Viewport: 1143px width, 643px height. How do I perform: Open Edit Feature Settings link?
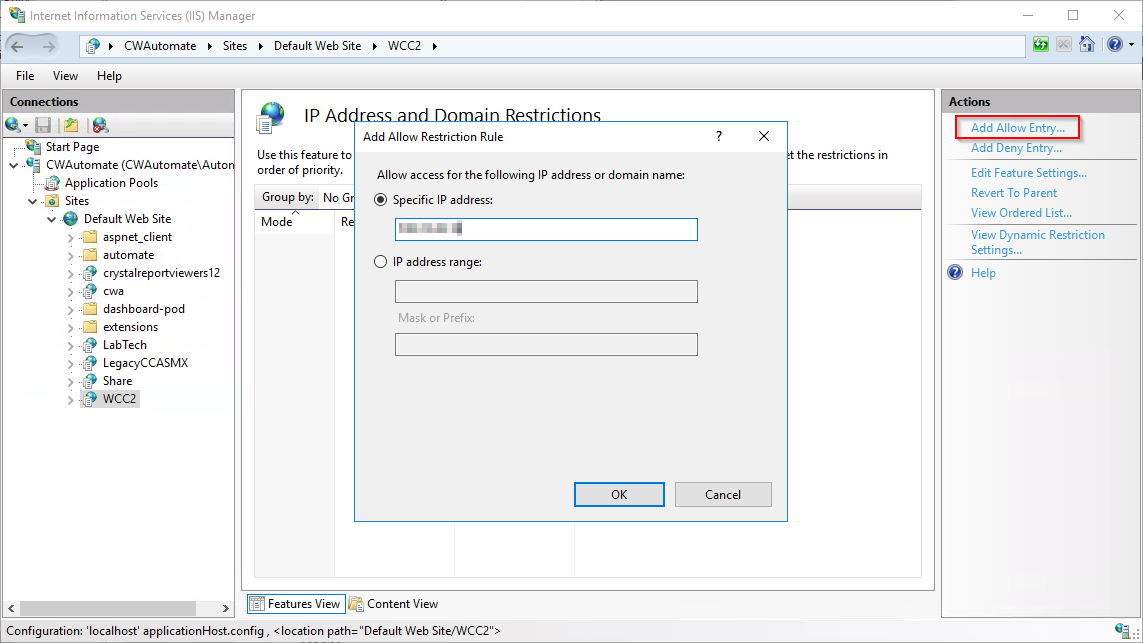(x=1029, y=173)
